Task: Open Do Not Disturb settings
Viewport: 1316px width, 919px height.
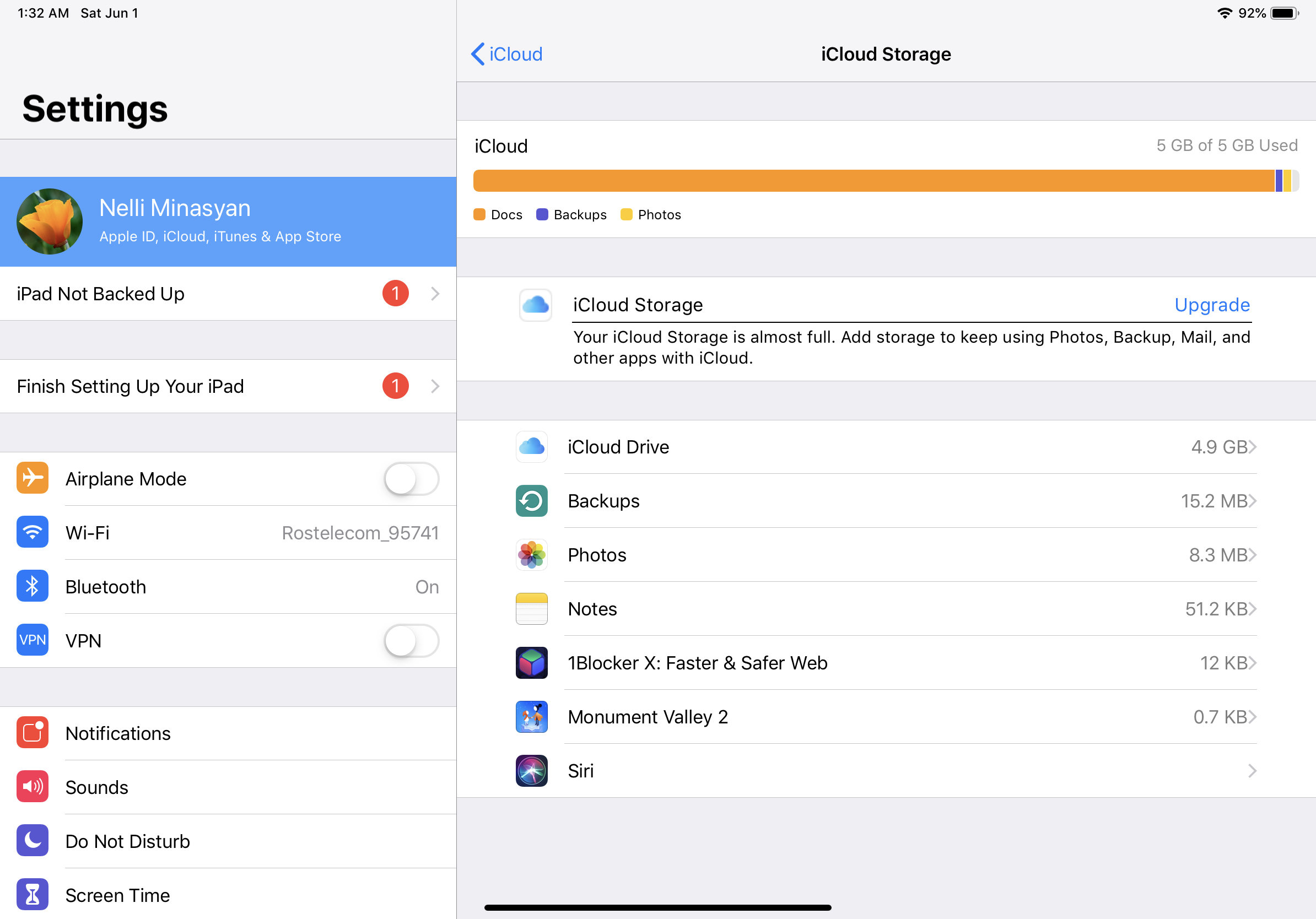Action: (127, 841)
